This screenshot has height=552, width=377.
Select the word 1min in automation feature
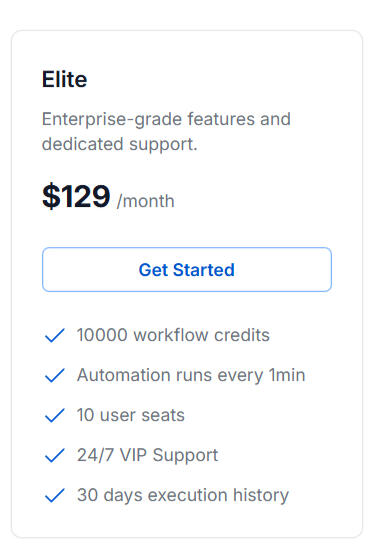(287, 375)
